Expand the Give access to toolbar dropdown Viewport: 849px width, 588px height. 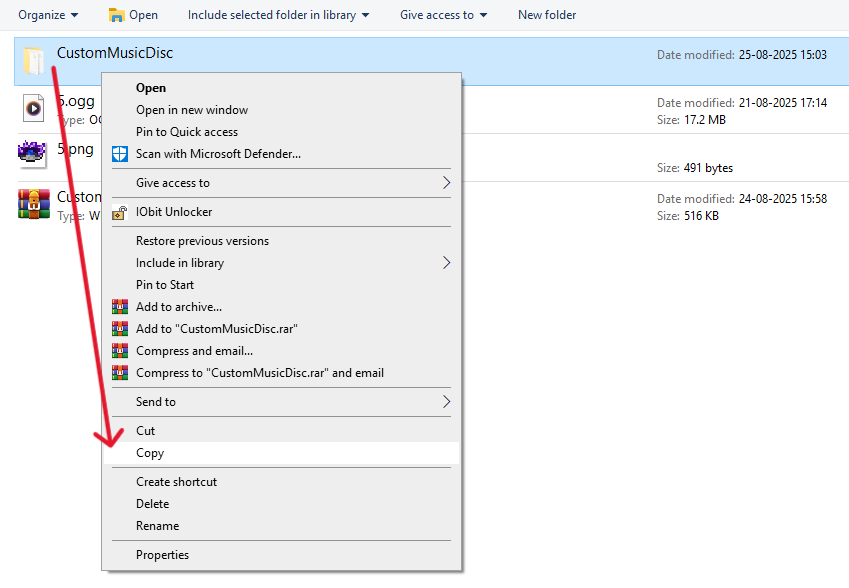(x=443, y=15)
